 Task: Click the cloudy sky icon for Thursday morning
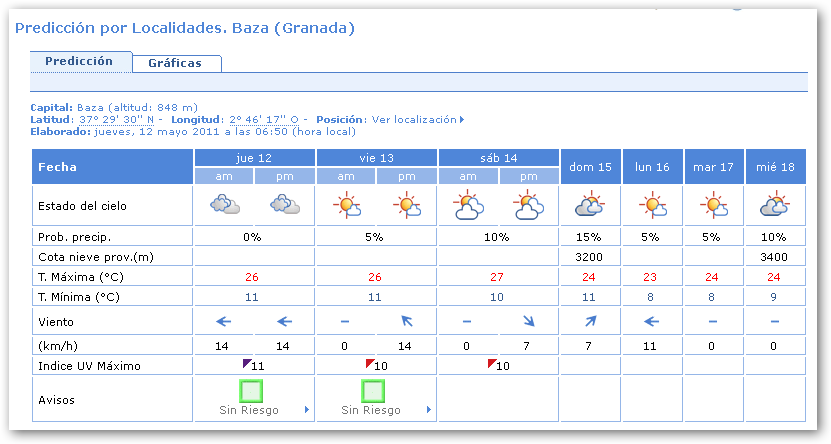224,206
